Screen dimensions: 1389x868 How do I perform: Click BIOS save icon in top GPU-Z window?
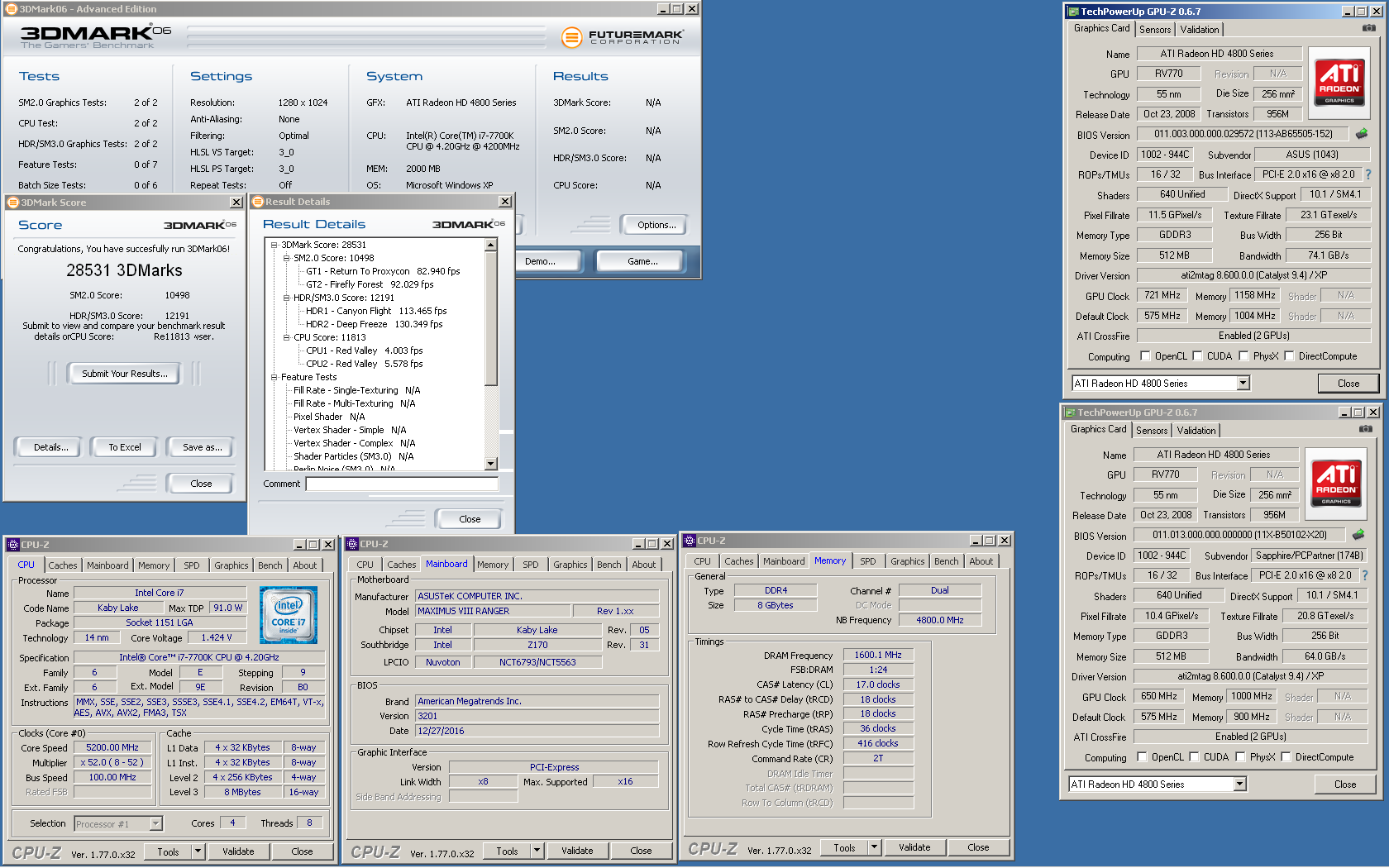1362,133
